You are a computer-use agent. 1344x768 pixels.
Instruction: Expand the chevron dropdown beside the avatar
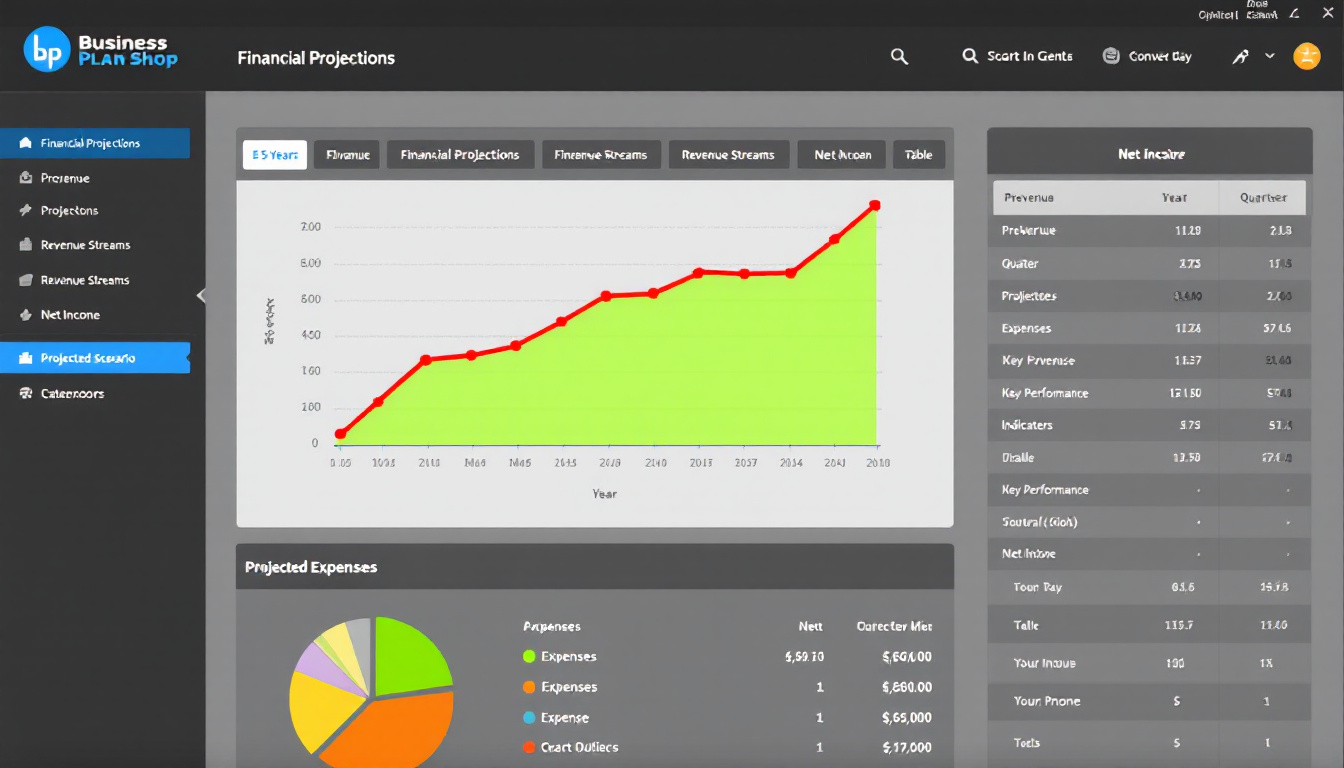coord(1270,56)
